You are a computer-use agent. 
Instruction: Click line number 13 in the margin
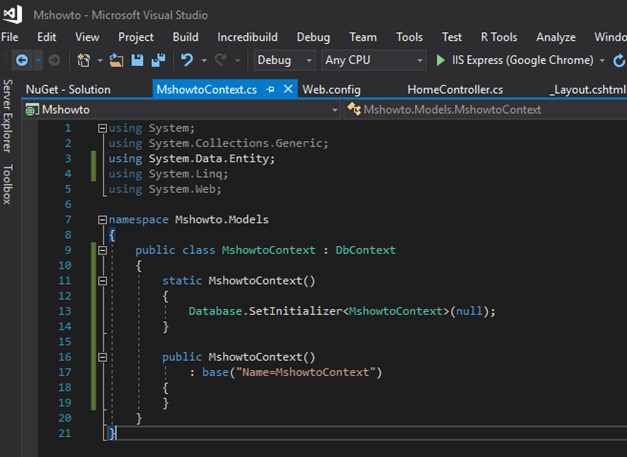(x=65, y=311)
